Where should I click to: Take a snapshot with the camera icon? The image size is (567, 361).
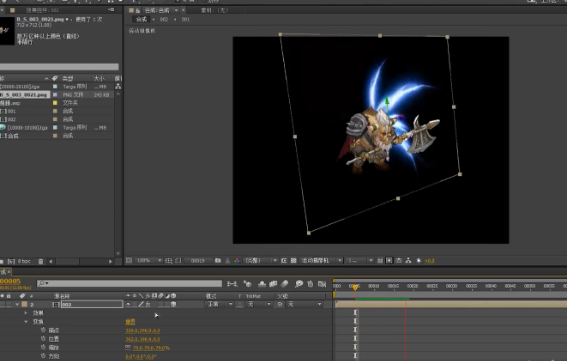coord(218,260)
